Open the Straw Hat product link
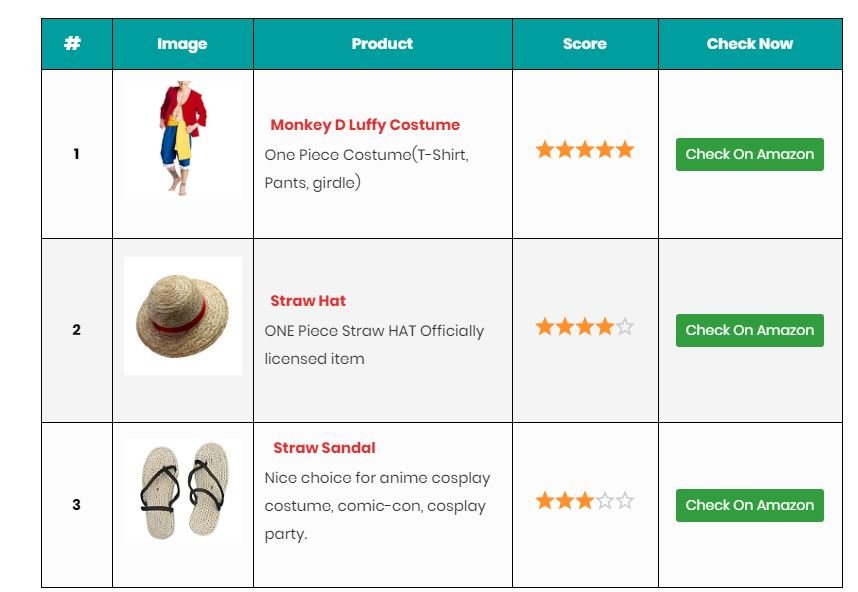Image resolution: width=858 pixels, height=592 pixels. 308,301
